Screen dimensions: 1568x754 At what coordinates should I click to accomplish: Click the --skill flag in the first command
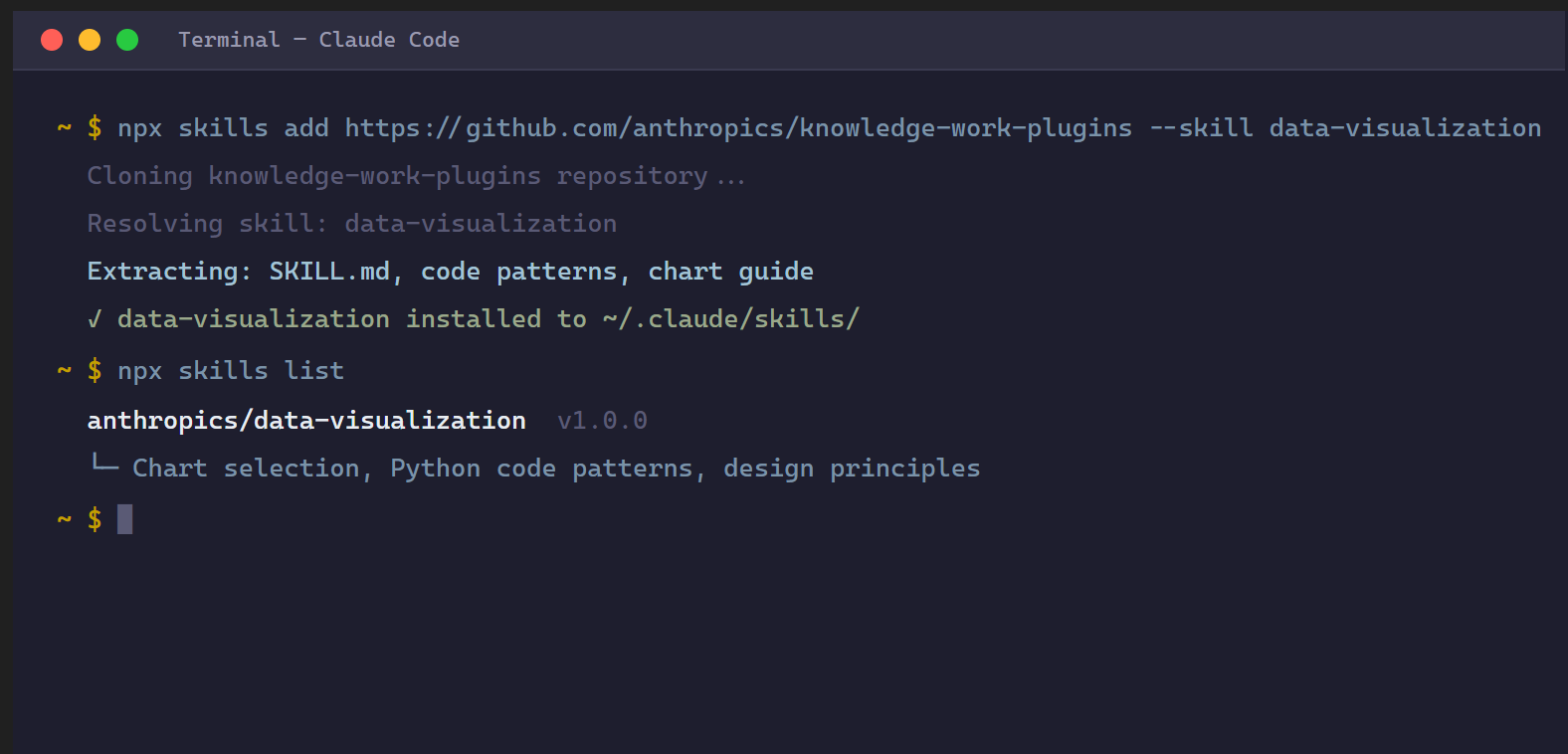pyautogui.click(x=1201, y=128)
